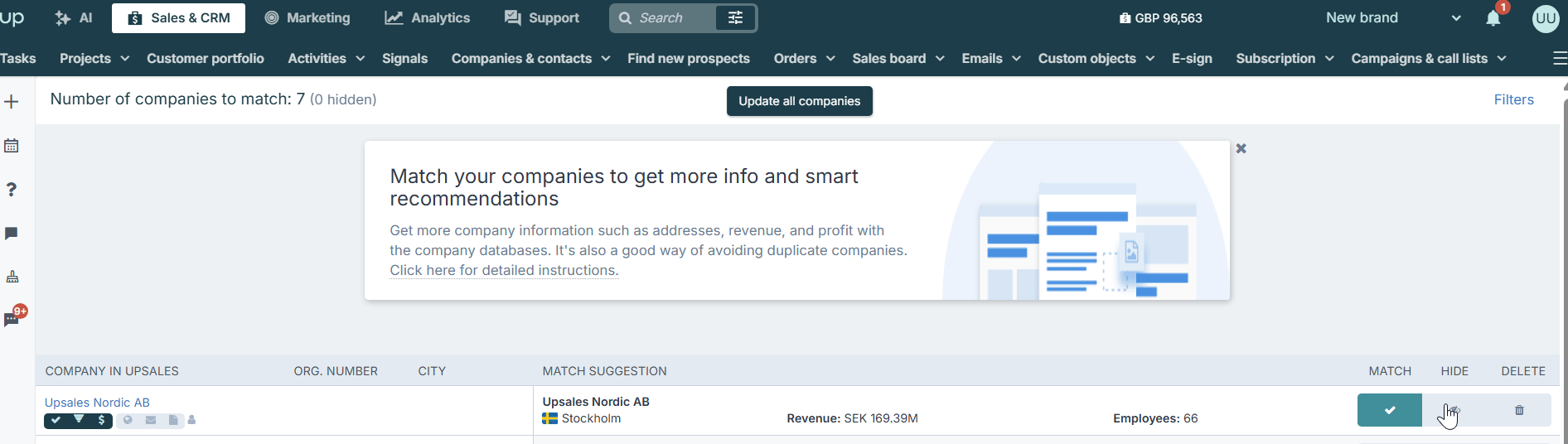Open the UU user avatar menu
Viewport: 1568px width, 444px height.
click(x=1546, y=18)
